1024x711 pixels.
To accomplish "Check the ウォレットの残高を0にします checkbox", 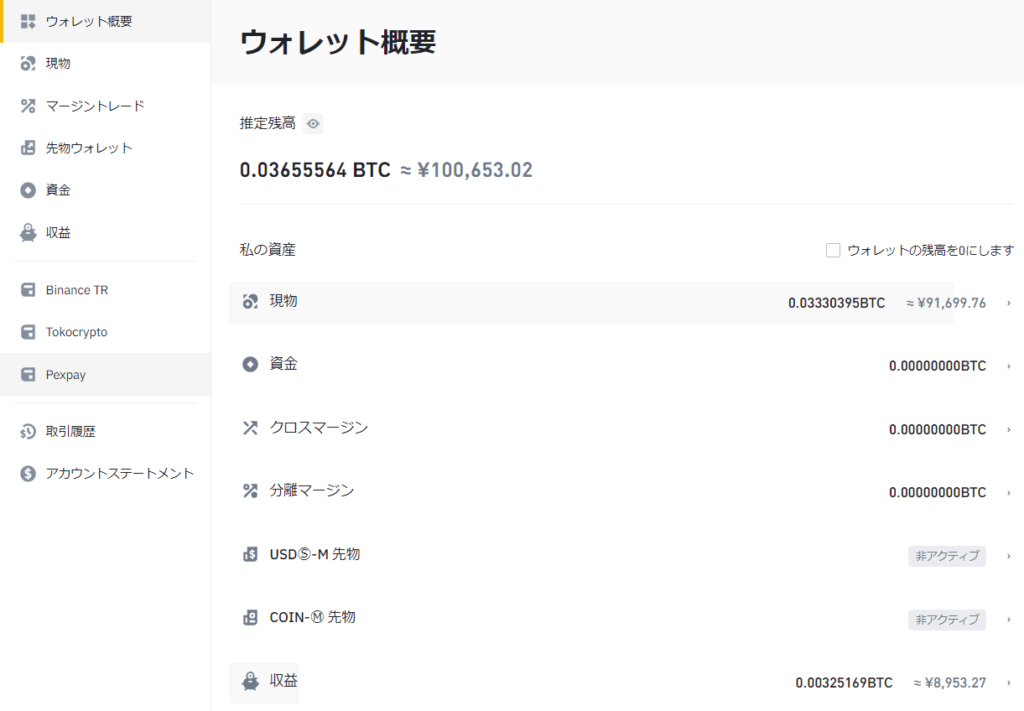I will point(833,250).
